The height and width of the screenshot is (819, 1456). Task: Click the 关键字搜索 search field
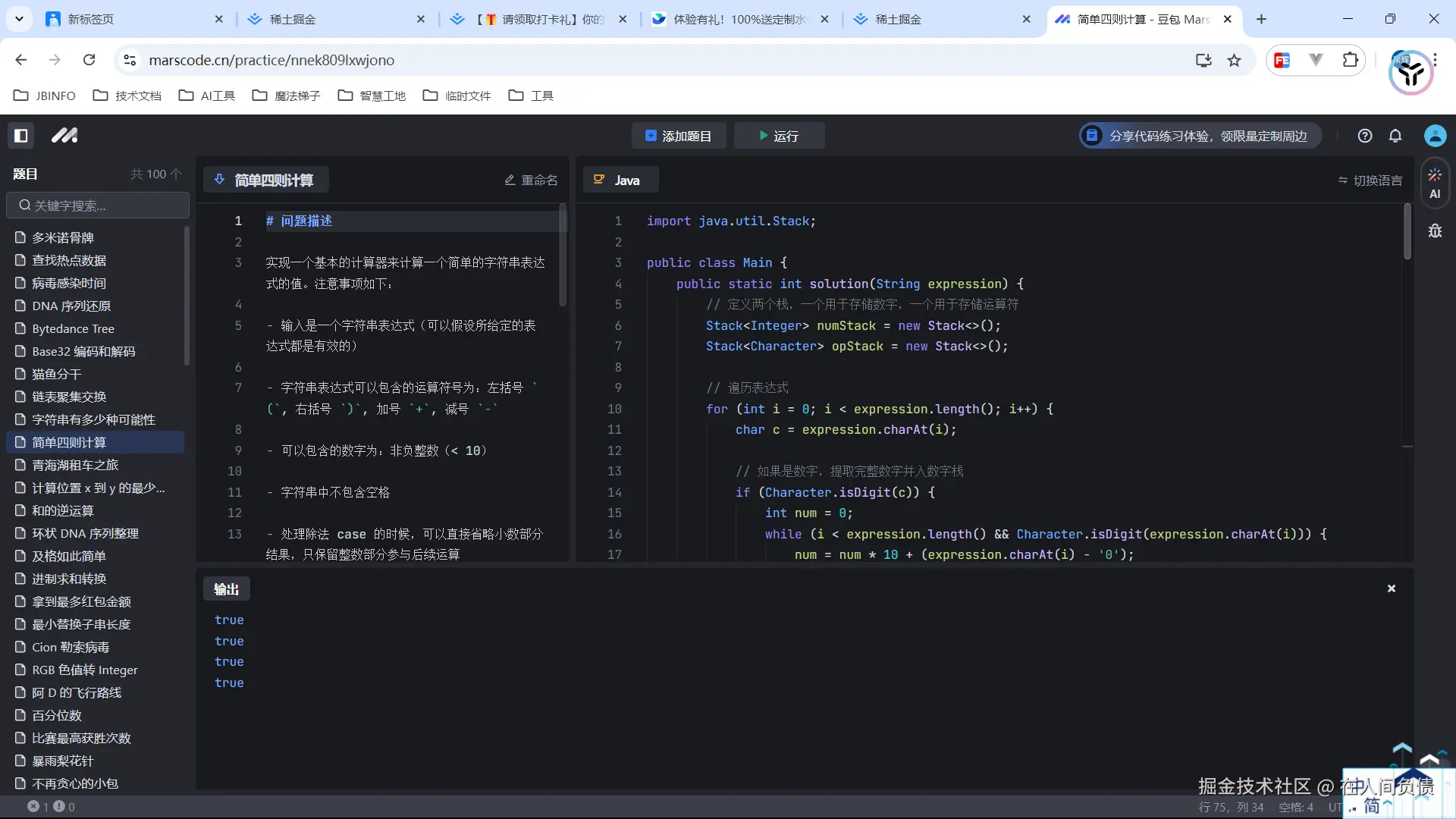click(x=97, y=205)
